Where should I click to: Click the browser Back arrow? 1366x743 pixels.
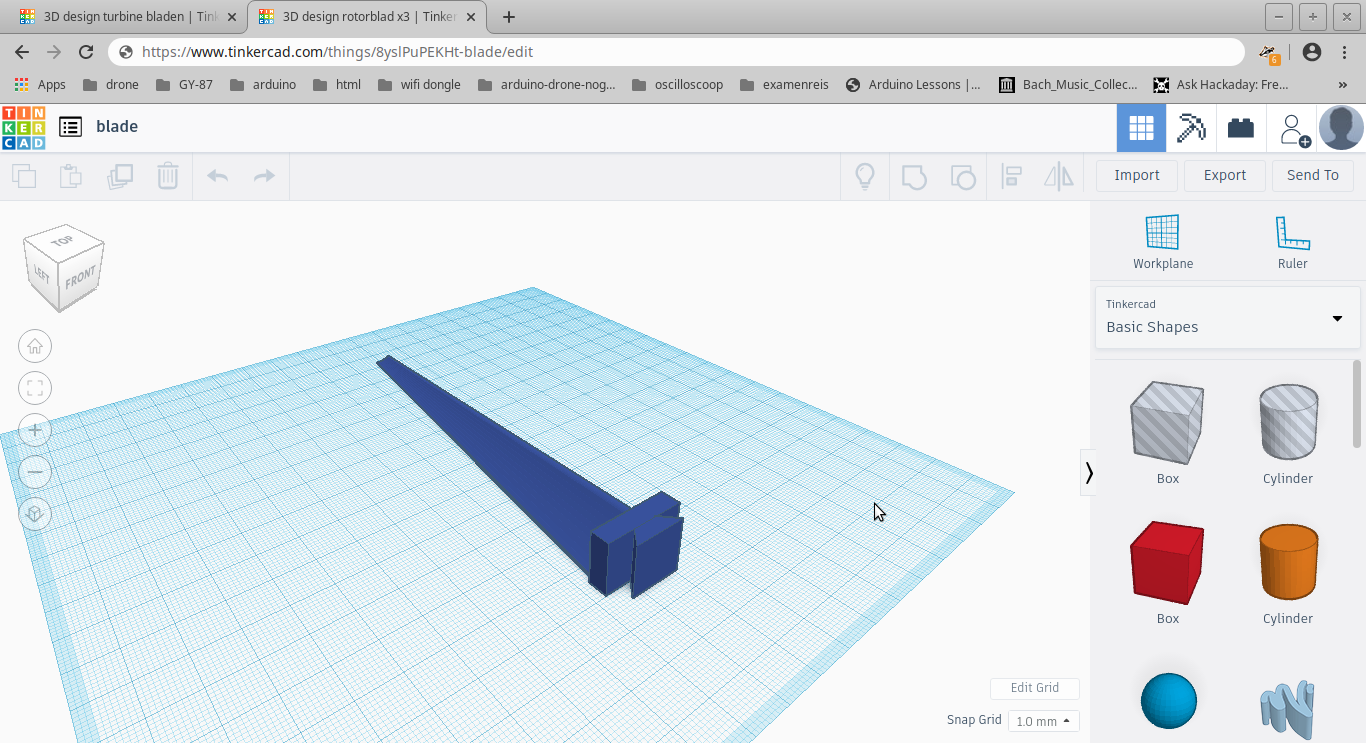click(22, 52)
